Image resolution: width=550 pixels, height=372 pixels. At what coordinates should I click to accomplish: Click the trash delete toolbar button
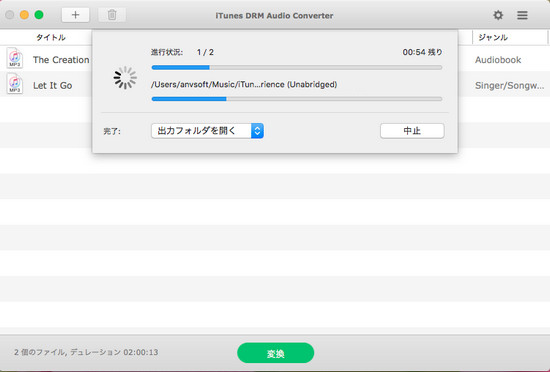112,15
